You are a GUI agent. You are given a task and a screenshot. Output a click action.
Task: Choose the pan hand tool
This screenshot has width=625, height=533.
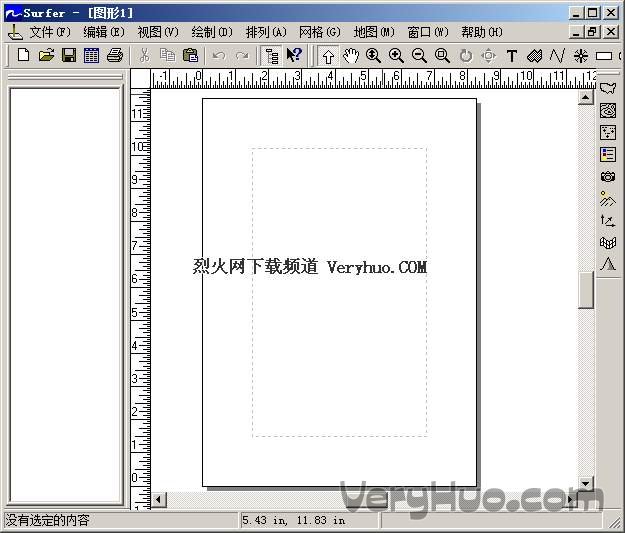[351, 56]
